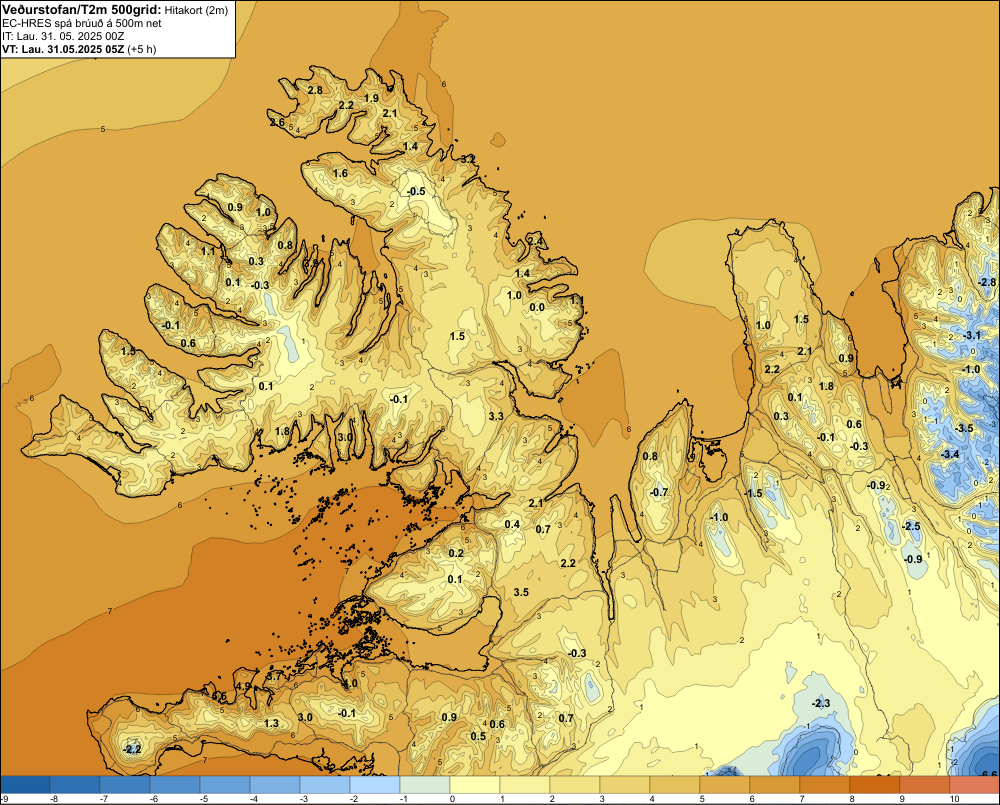Screen dimensions: 1000x805
Task: Click the line "EC-HRES spá brúuð á 500m net"
Action: 82,23
